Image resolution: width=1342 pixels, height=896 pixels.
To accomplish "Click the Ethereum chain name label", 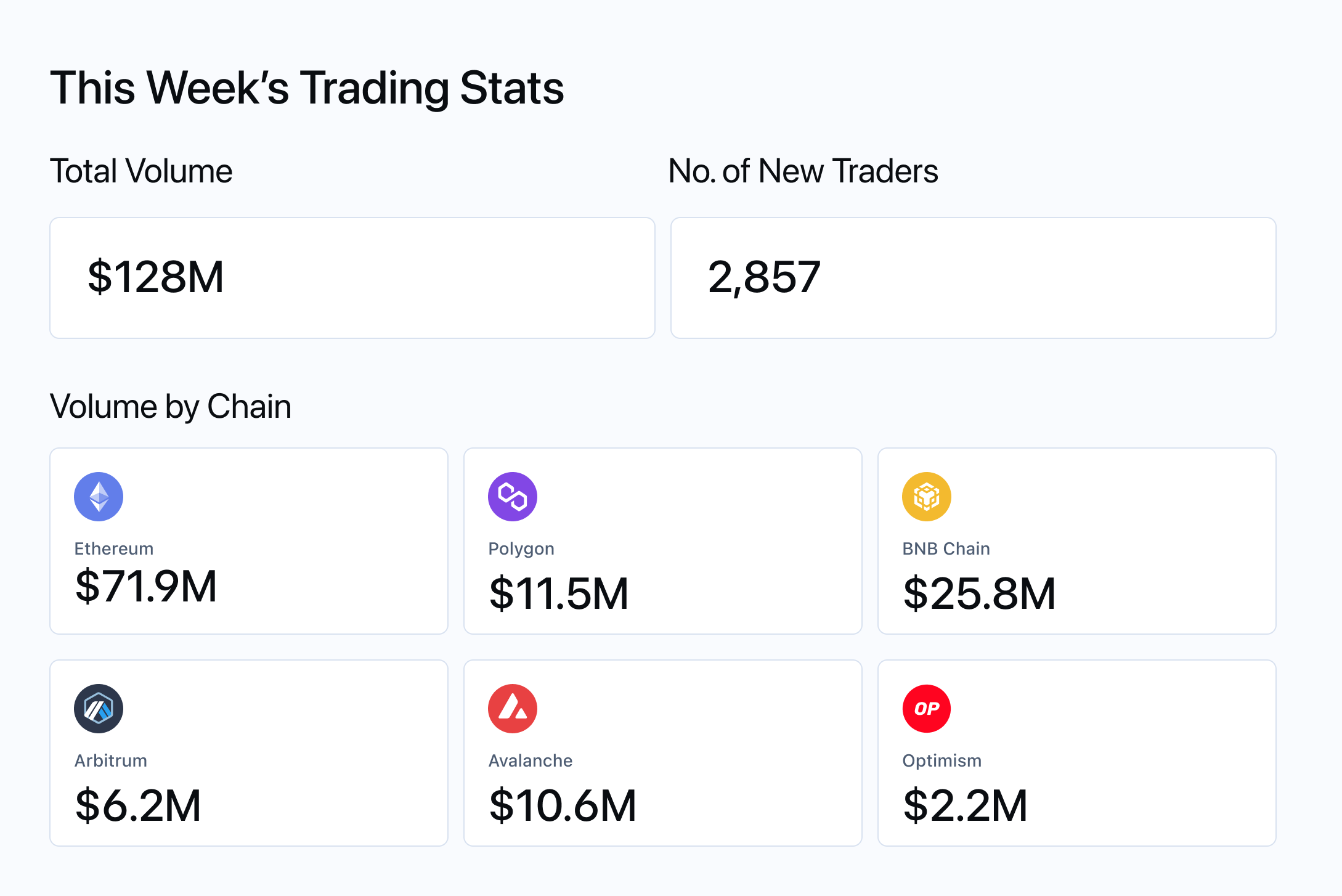I will click(x=114, y=548).
